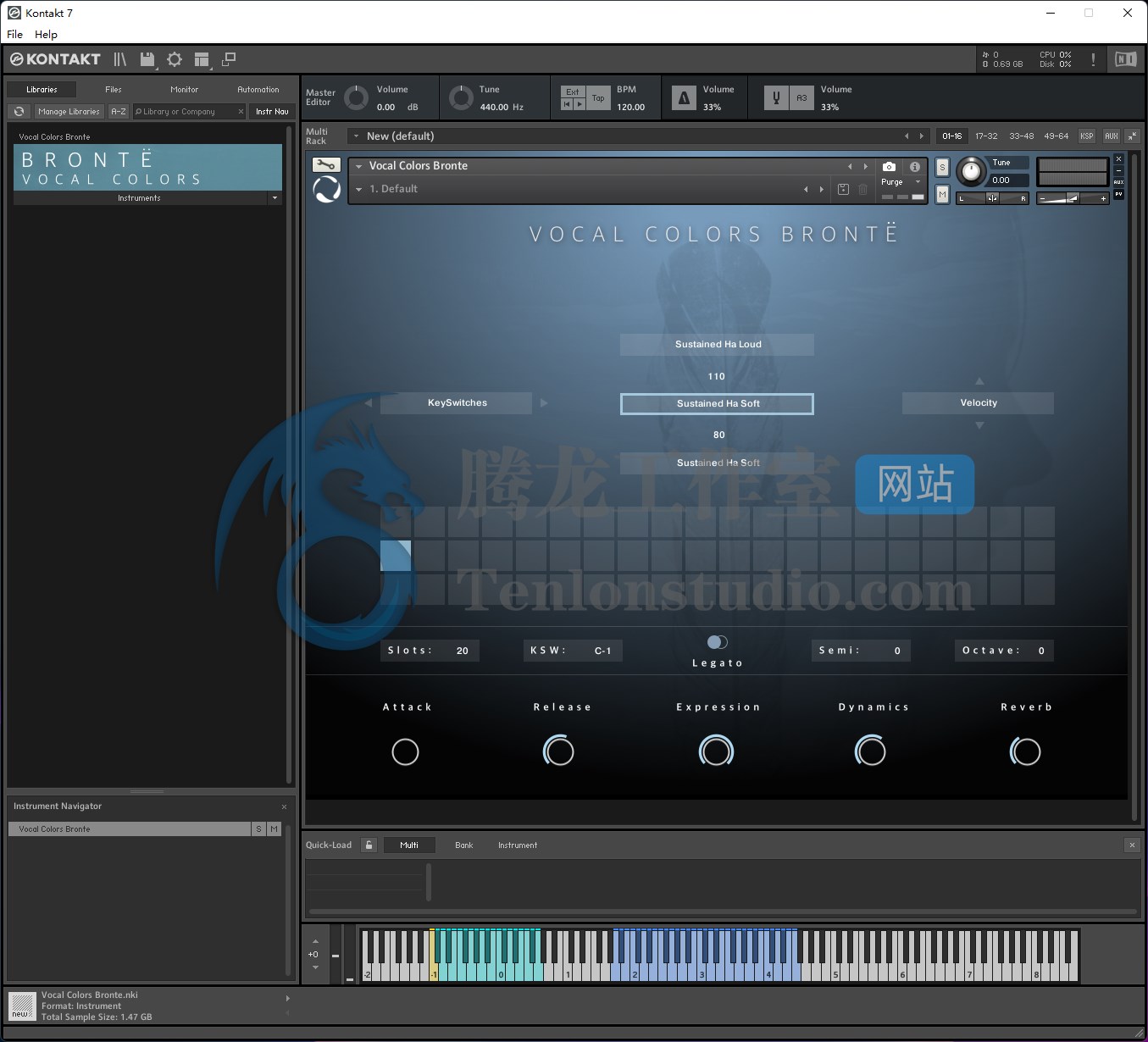Click the camera snapshot view icon
1148x1042 pixels.
[889, 167]
